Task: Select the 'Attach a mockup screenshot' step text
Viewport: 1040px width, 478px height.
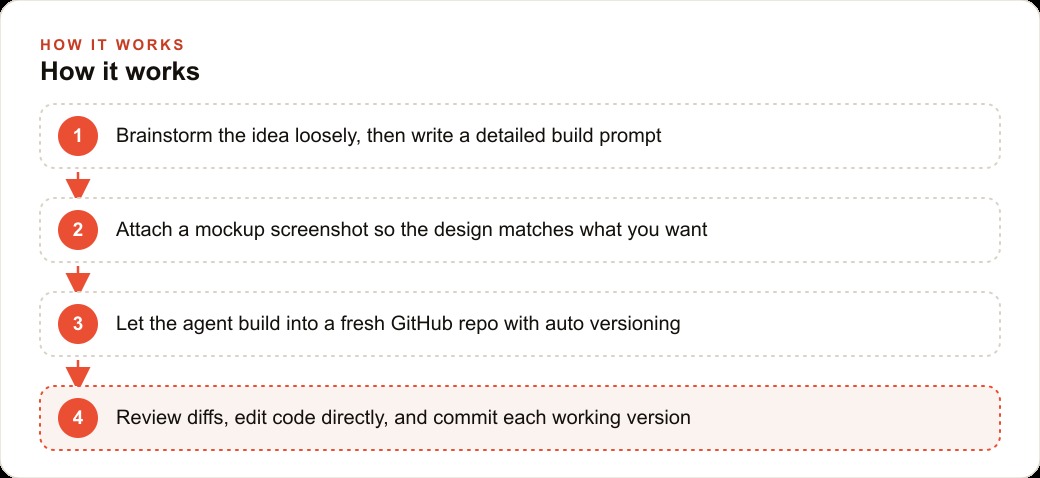Action: click(x=412, y=230)
